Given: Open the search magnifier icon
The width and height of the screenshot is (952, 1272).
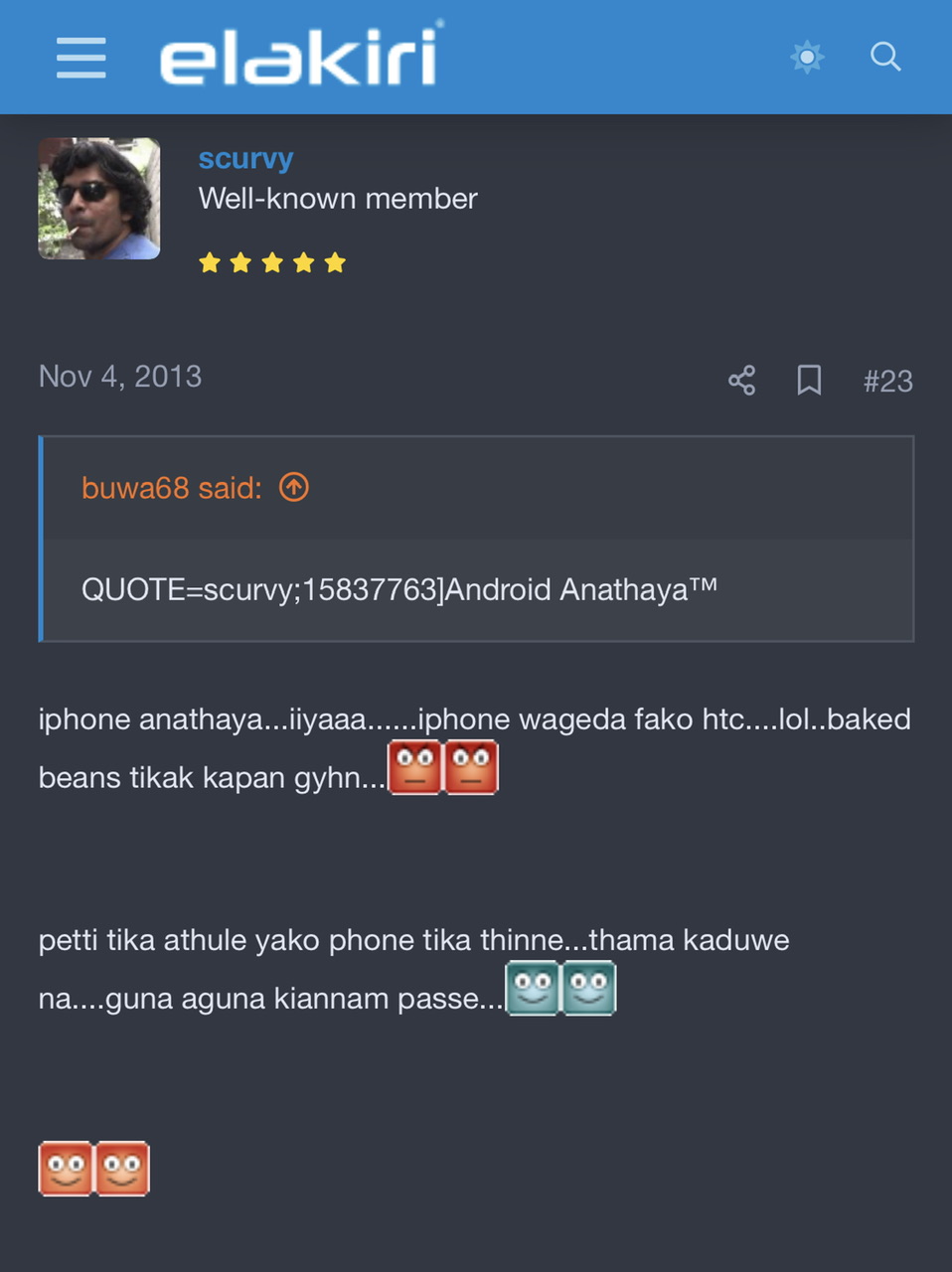Looking at the screenshot, I should (885, 57).
